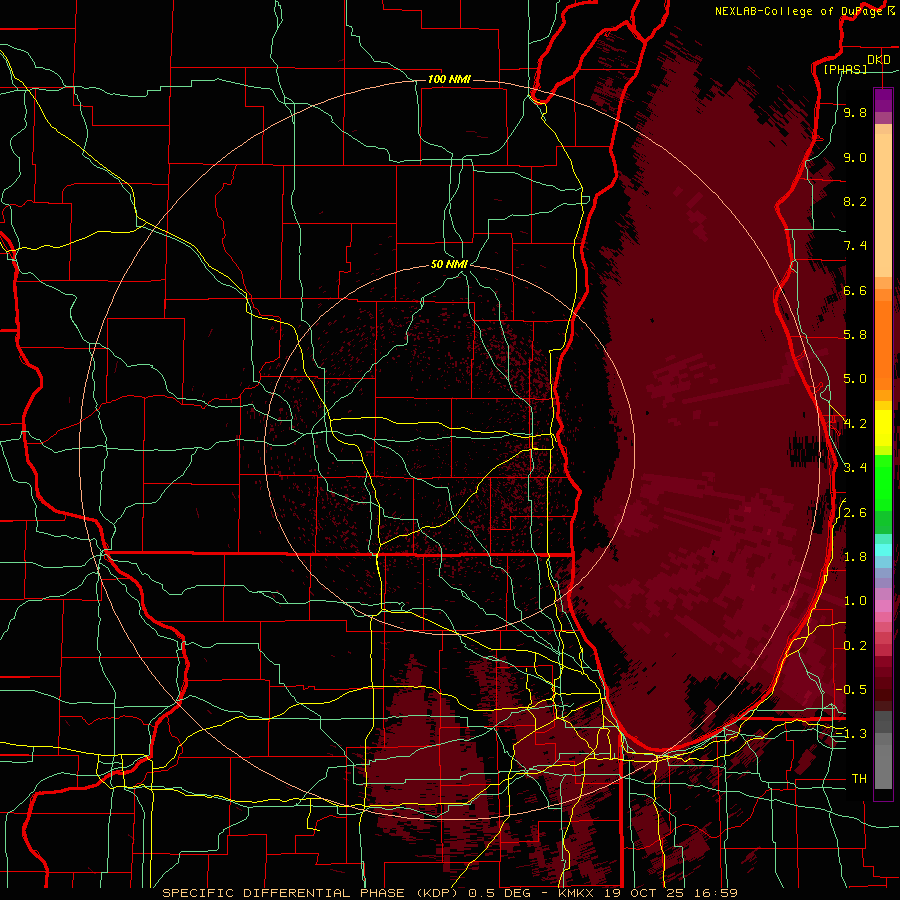Screen dimensions: 900x900
Task: Pick the peach band of the color scale
Action: (883, 205)
